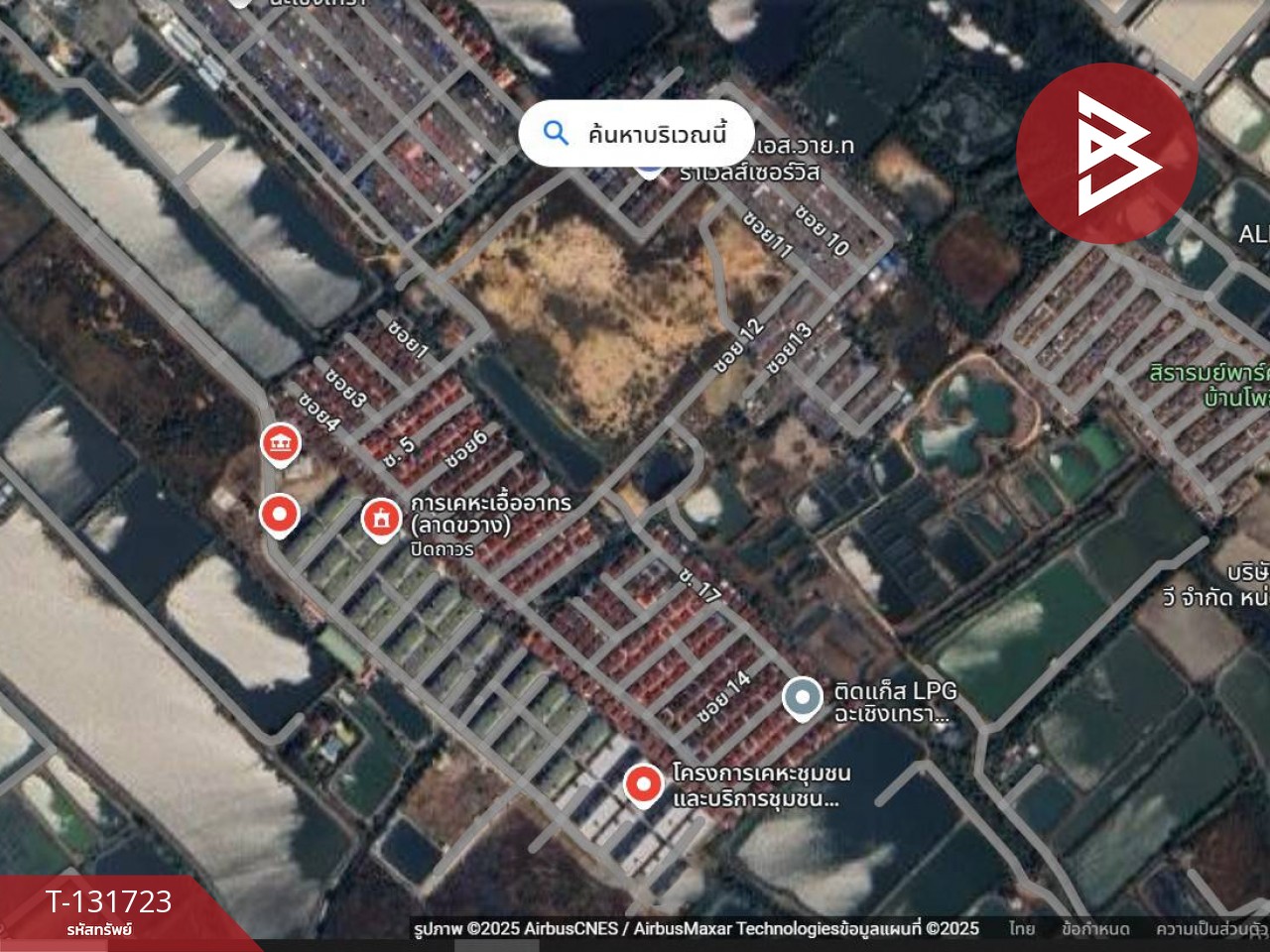The width and height of the screenshot is (1270, 952).
Task: Open the ข้อกำหนด terms link
Action: click(x=1095, y=929)
